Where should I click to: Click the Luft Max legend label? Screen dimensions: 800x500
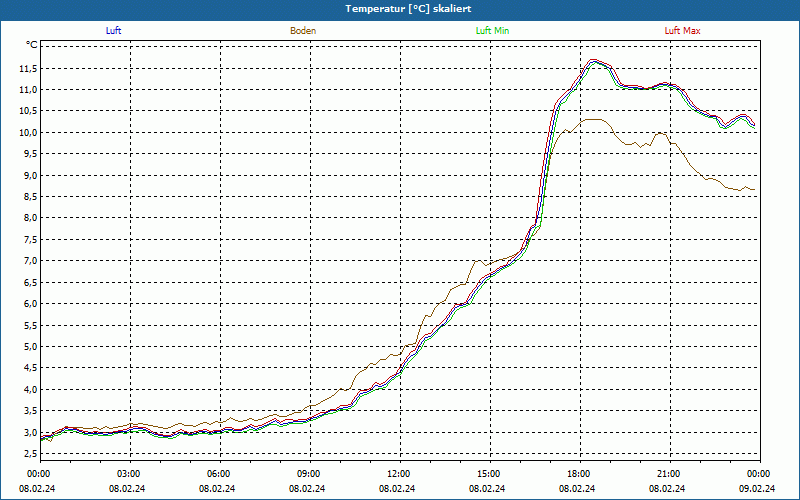coord(682,31)
